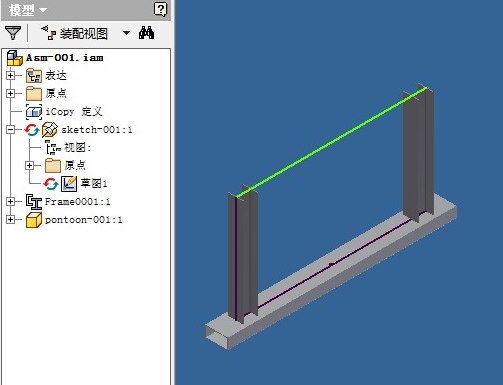Click the top-level 原点 folder icon
This screenshot has height=385, width=503.
pos(34,93)
